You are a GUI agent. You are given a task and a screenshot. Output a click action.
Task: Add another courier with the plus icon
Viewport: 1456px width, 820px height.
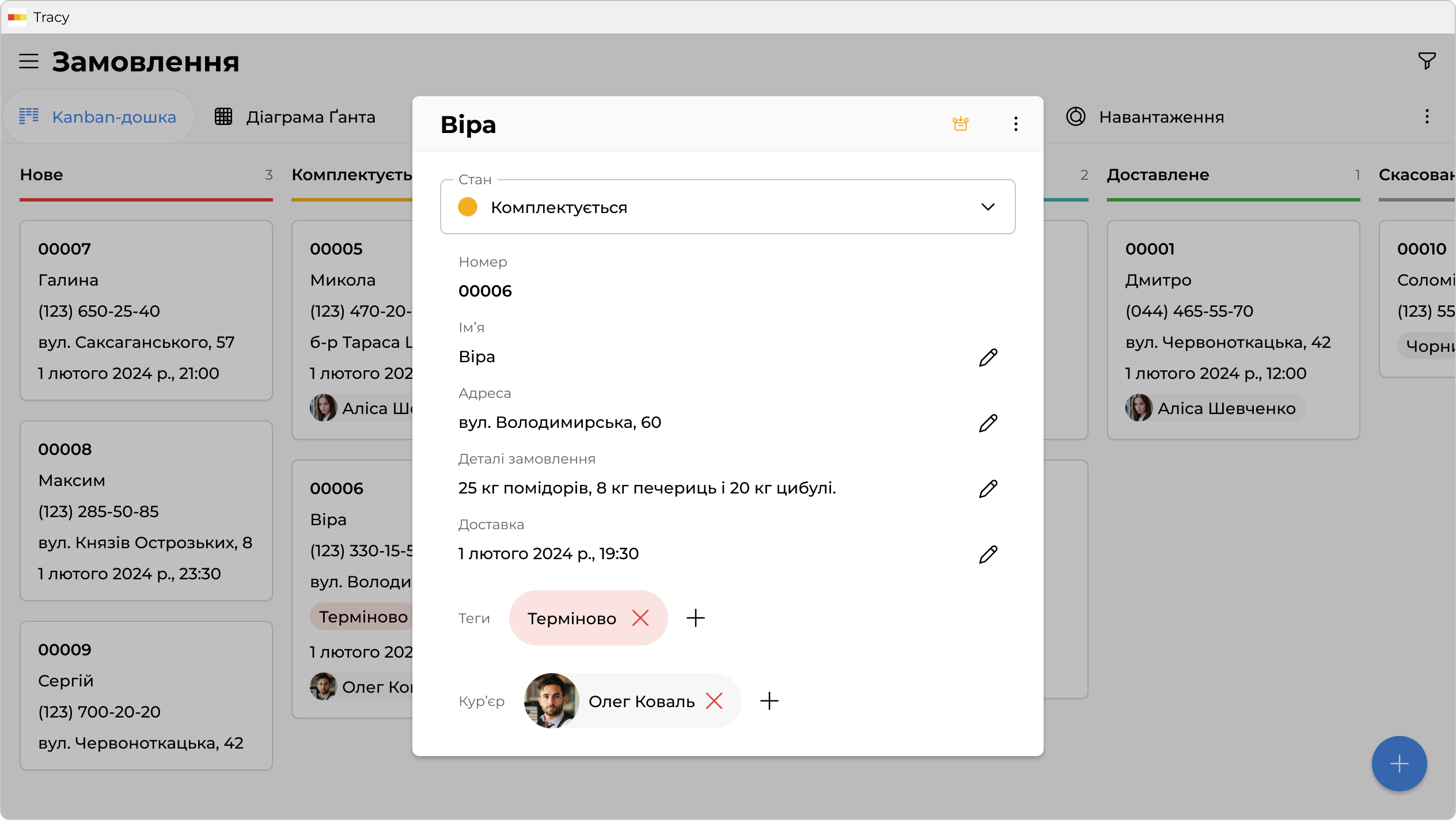pyautogui.click(x=769, y=701)
